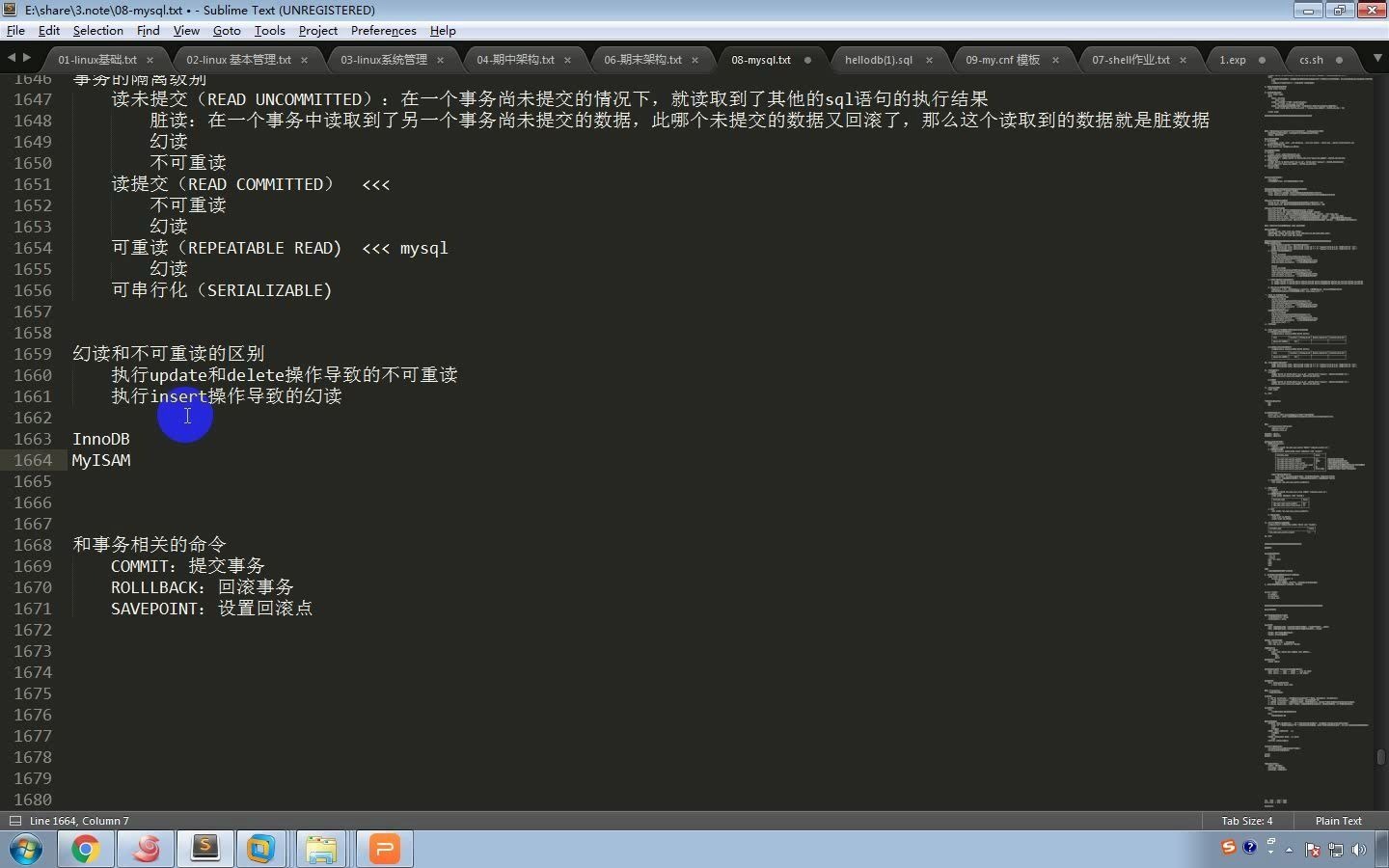
Task: Switch to the hellodb(1).sql tab
Action: (878, 60)
